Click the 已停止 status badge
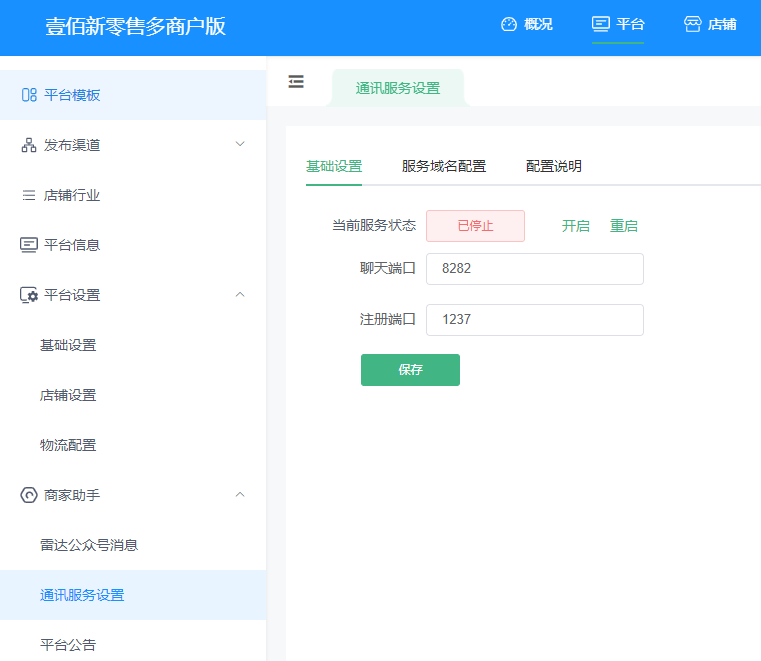761x661 pixels. [x=475, y=226]
